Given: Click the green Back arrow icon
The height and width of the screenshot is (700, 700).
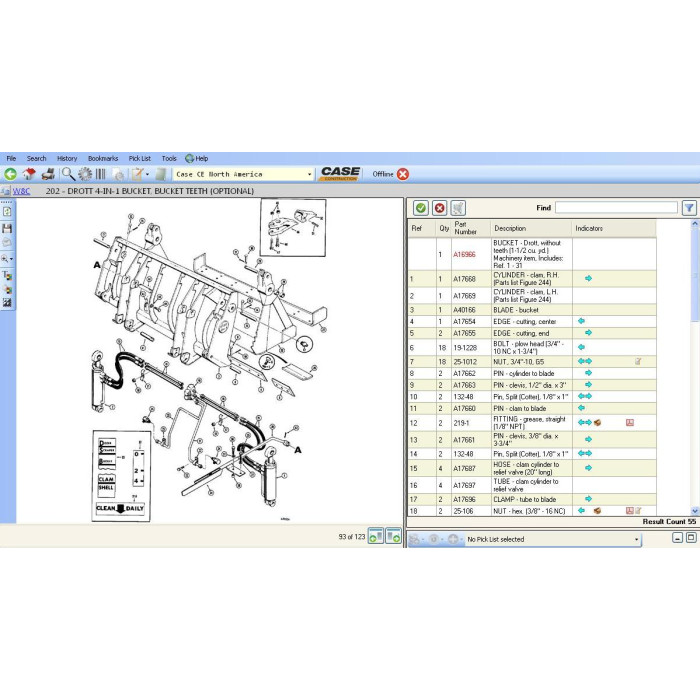Looking at the screenshot, I should point(10,174).
